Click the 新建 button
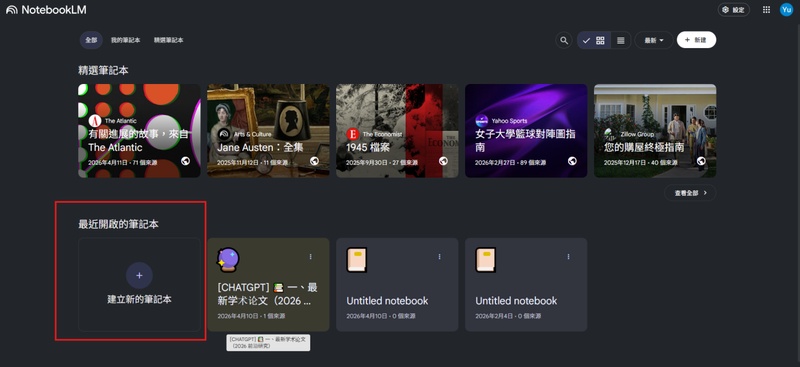 tap(696, 40)
